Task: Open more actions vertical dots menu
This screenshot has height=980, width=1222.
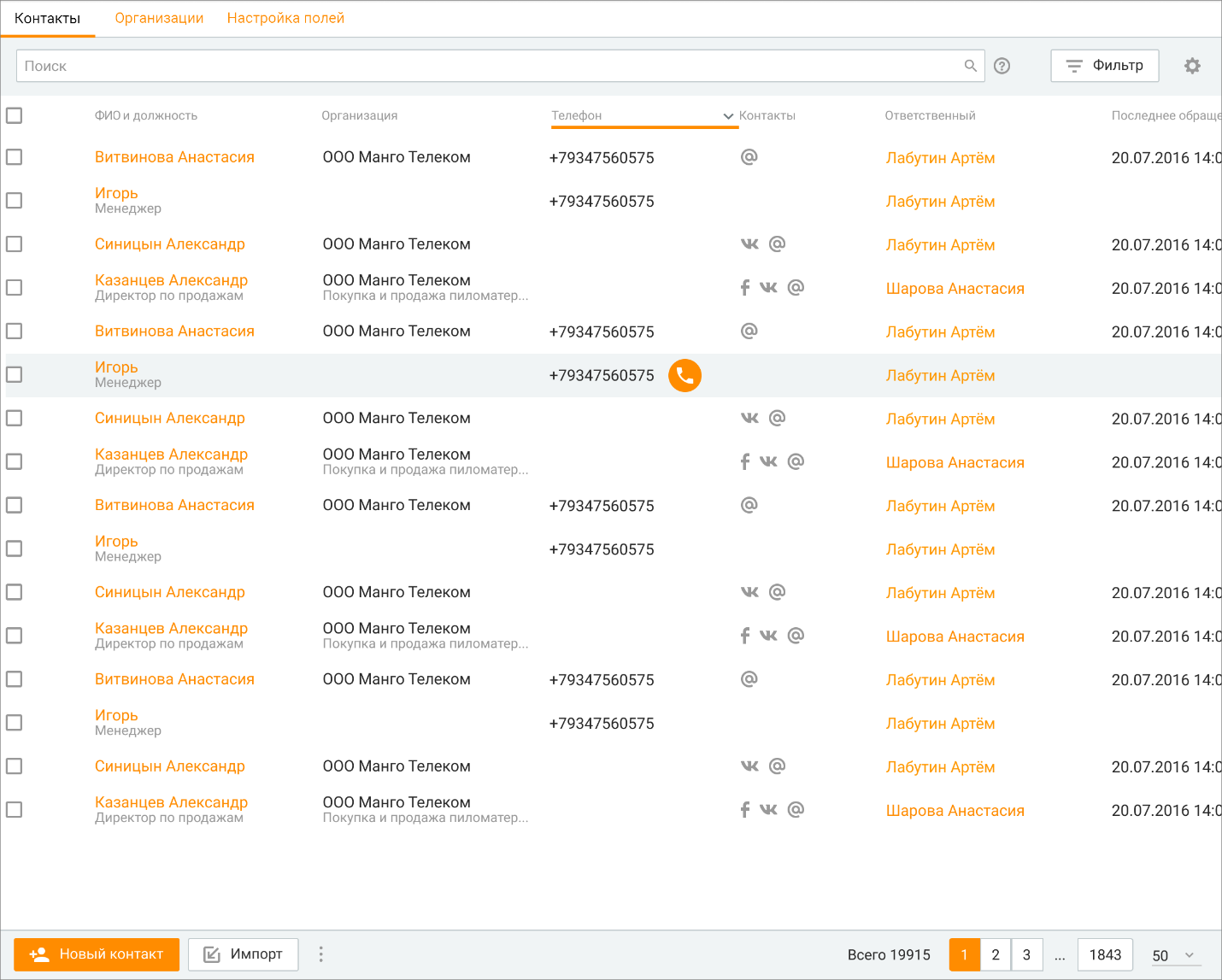Action: pos(320,954)
